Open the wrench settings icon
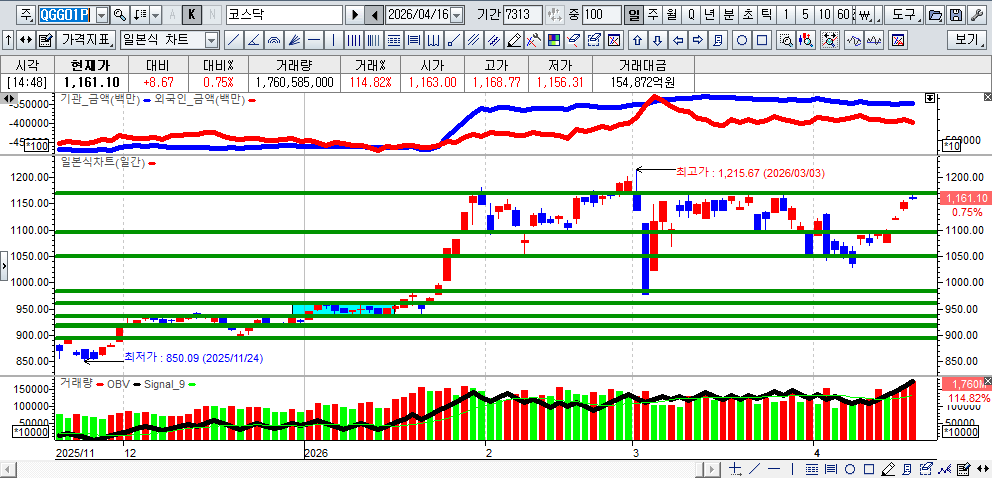992x478 pixels. point(977,15)
